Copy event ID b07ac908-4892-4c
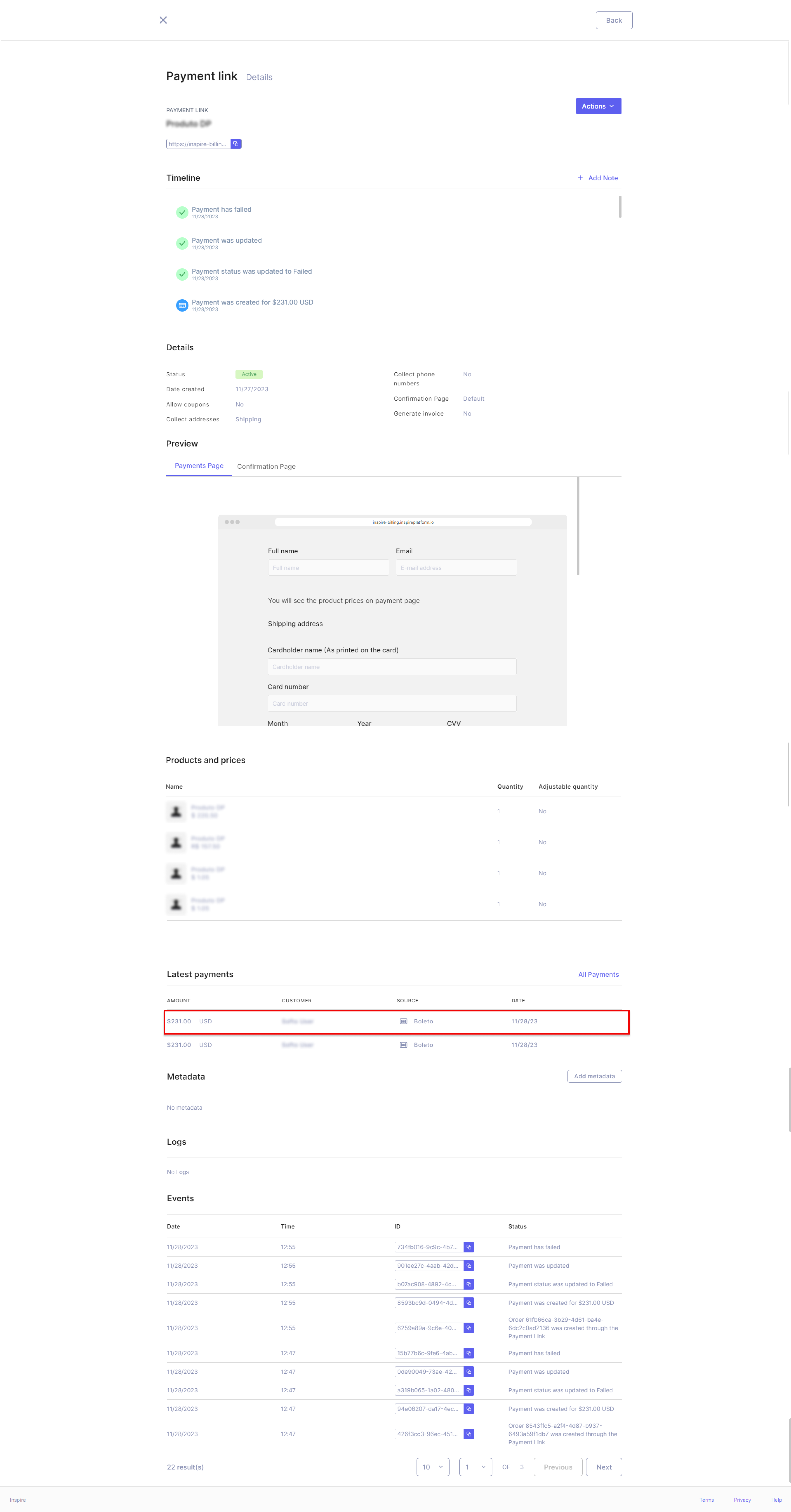Viewport: 791px width, 1512px height. point(469,1284)
